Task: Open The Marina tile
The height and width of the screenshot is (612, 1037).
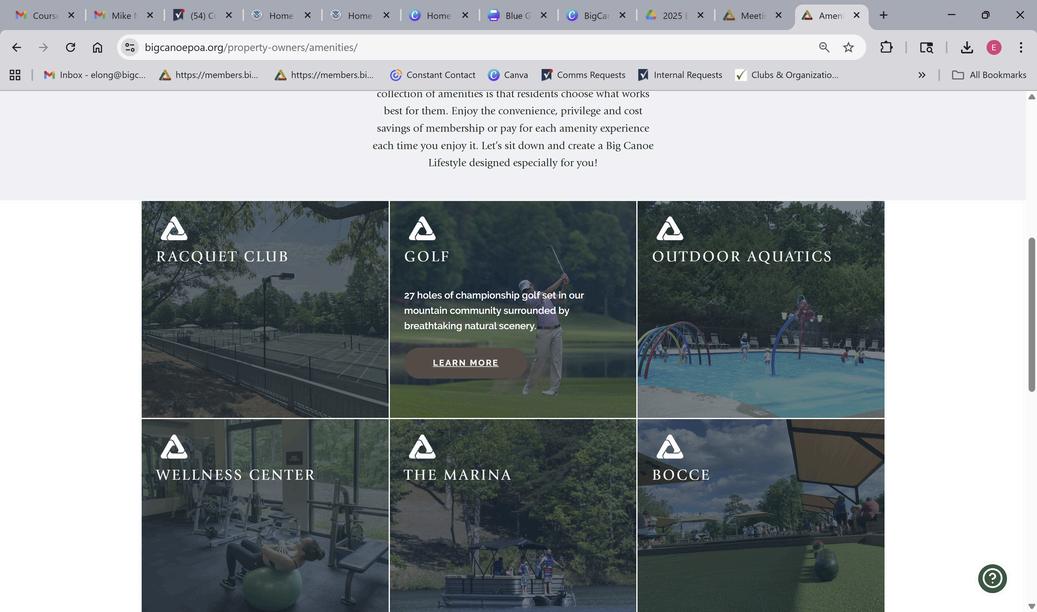Action: [513, 515]
